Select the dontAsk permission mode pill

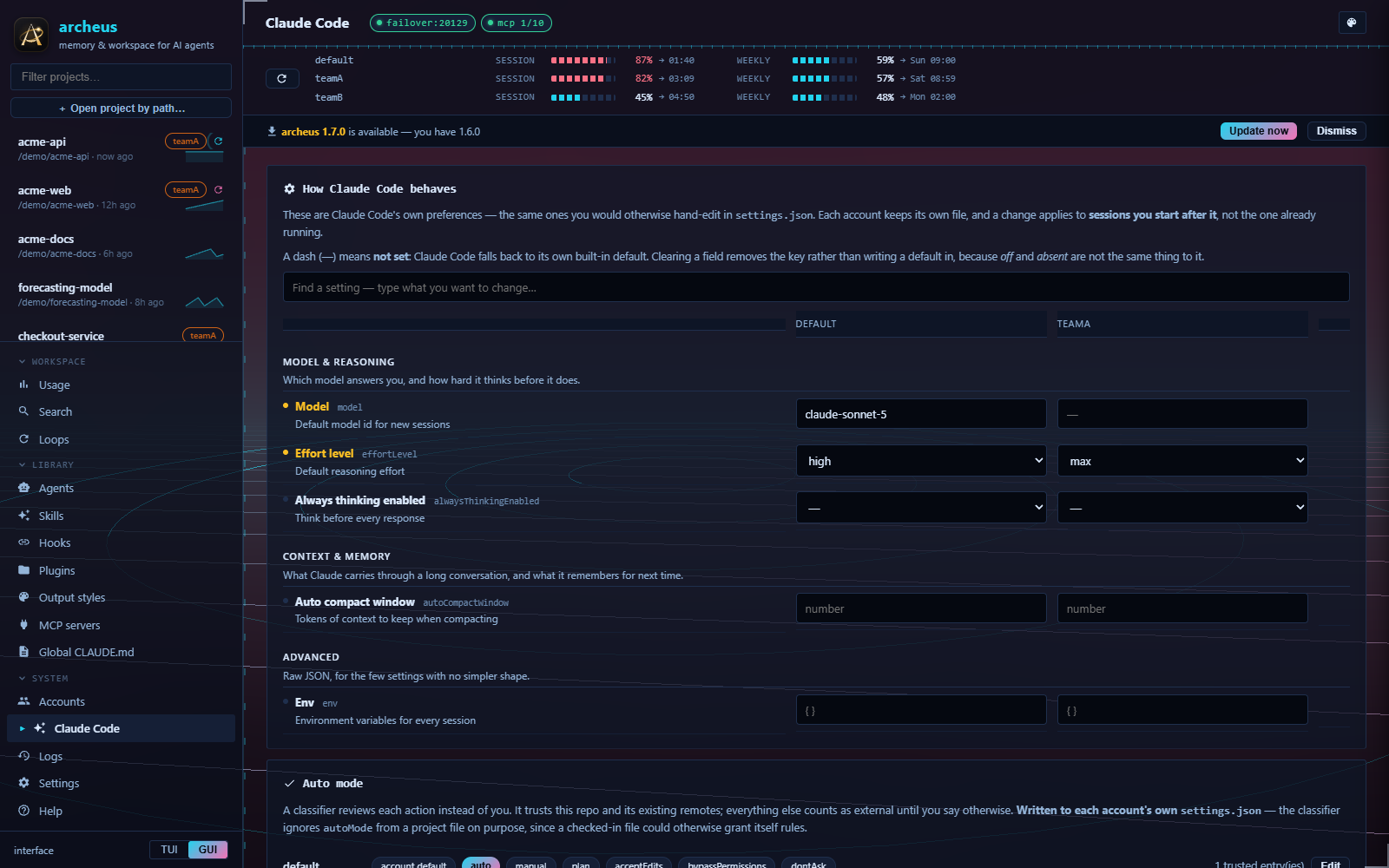tap(808, 865)
